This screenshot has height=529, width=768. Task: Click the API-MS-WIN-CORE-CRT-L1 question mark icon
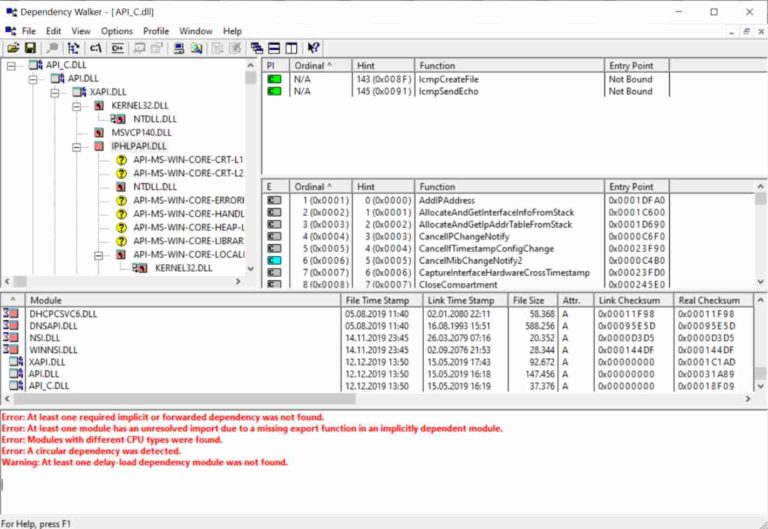[121, 160]
